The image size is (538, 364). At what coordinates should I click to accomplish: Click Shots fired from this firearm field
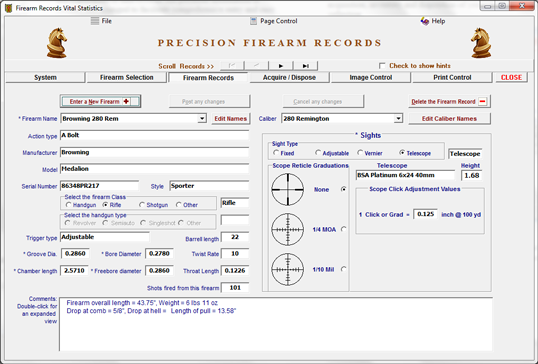pyautogui.click(x=235, y=288)
